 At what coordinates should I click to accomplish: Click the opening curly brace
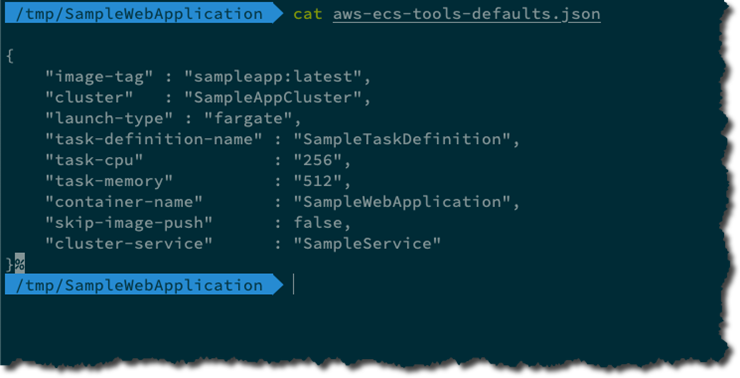click(10, 56)
